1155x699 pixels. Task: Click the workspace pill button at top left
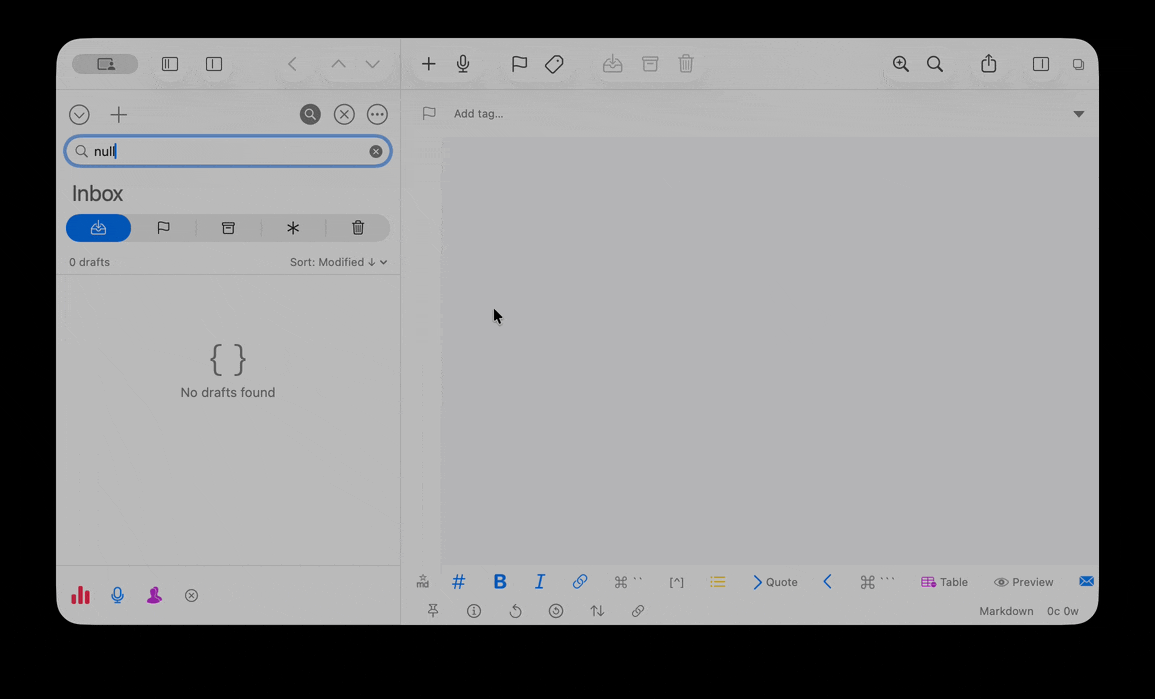[x=105, y=64]
